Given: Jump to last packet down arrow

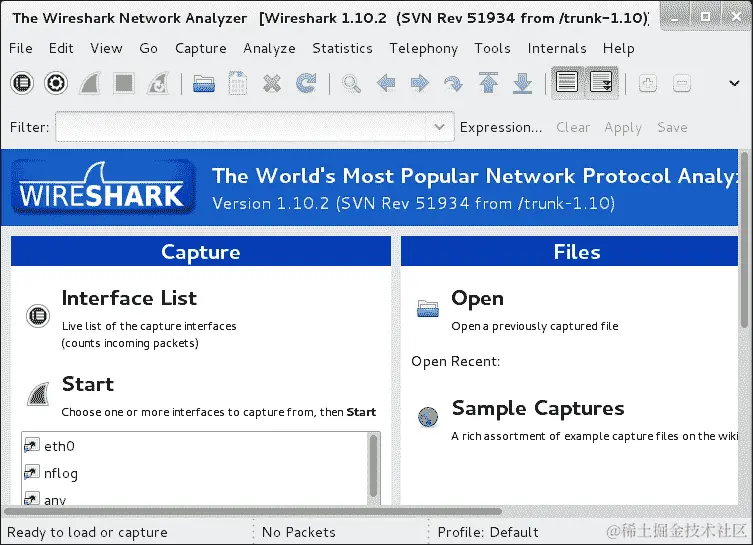Looking at the screenshot, I should (522, 83).
